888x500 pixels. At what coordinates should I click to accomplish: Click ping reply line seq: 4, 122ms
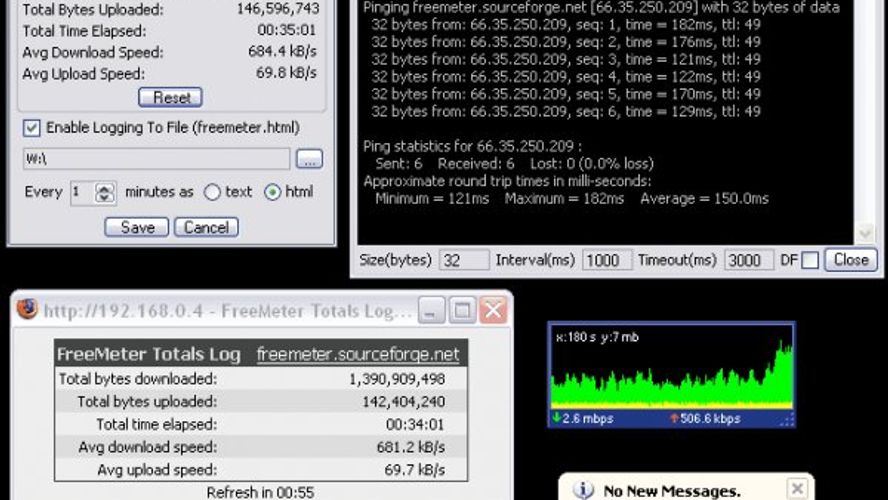(x=566, y=76)
